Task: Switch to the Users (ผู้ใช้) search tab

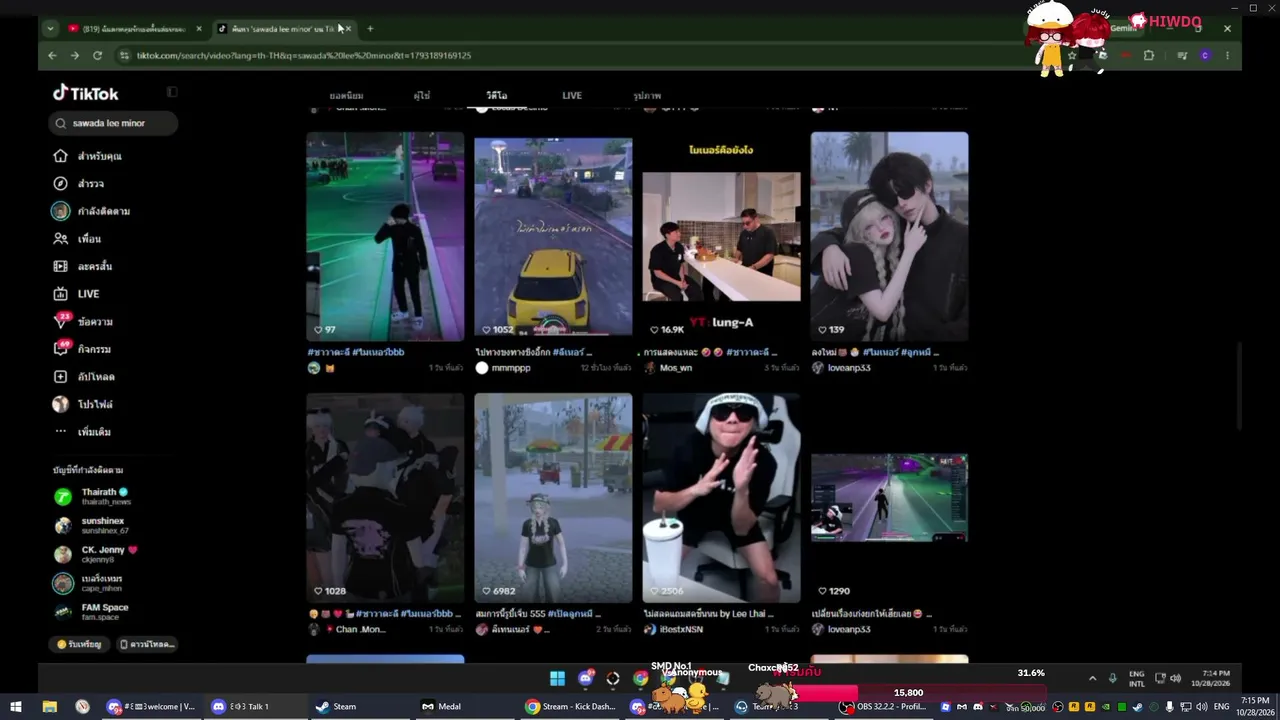Action: pos(421,95)
